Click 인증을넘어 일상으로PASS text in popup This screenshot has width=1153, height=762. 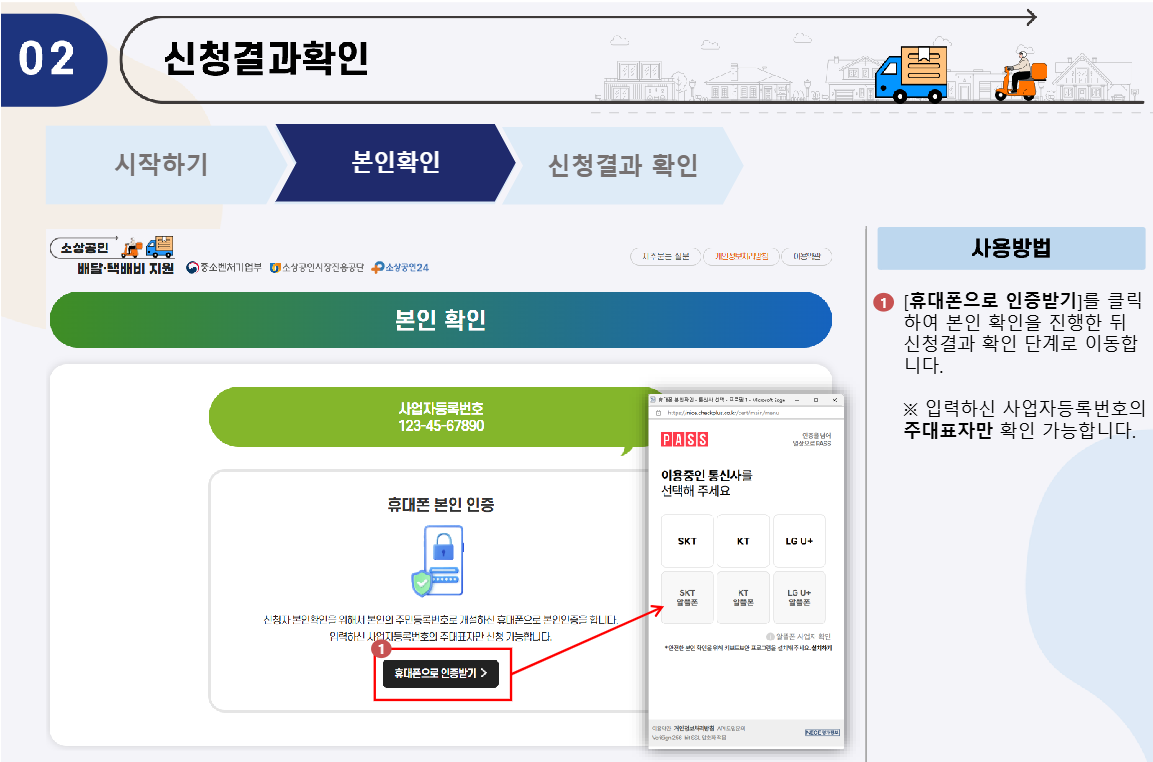[x=811, y=439]
